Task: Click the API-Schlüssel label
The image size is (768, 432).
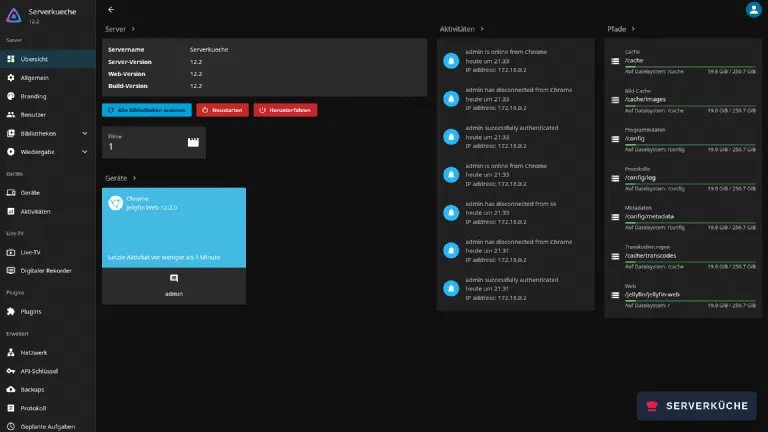Action: click(x=39, y=371)
